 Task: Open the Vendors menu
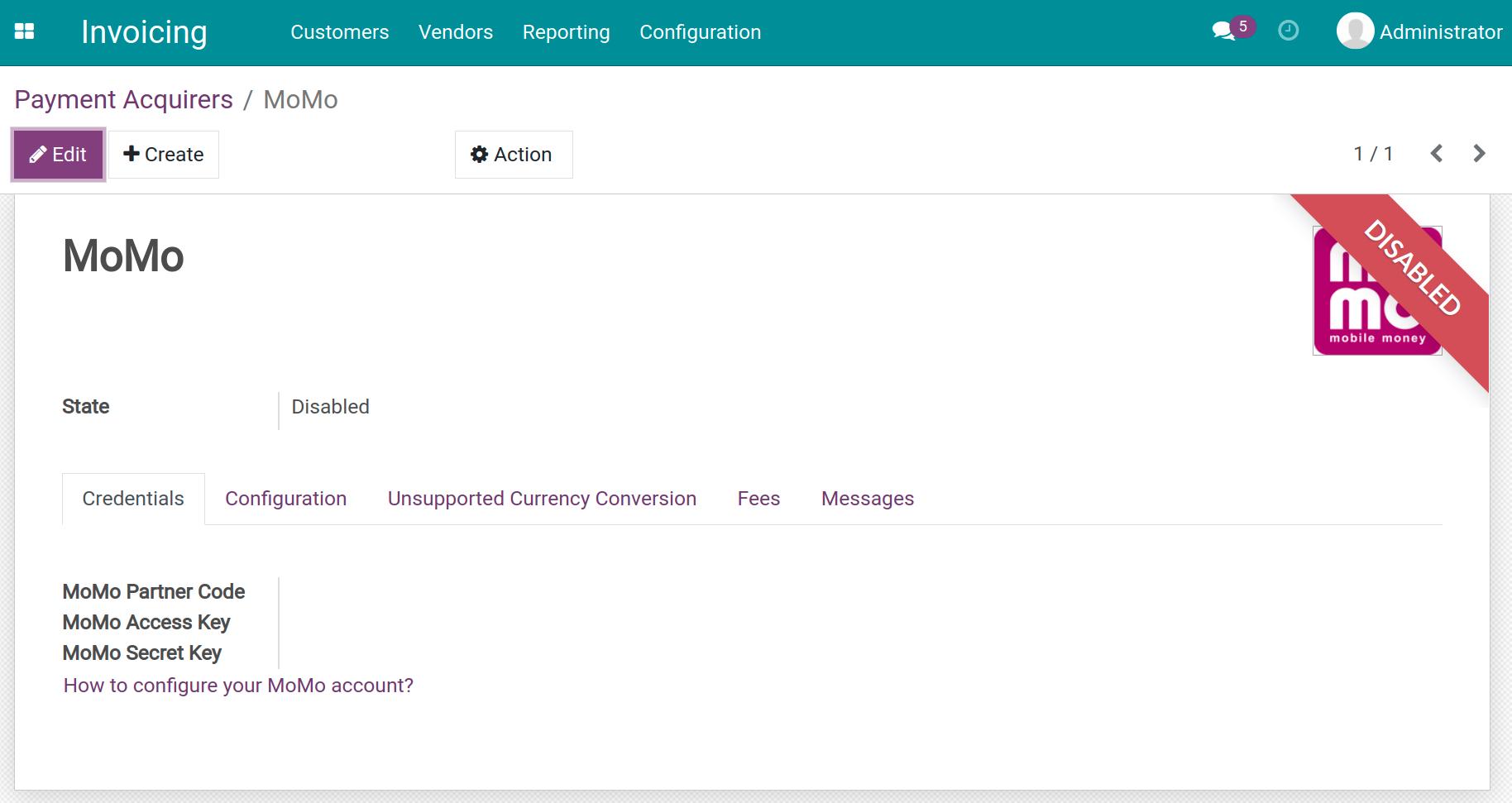pyautogui.click(x=456, y=32)
